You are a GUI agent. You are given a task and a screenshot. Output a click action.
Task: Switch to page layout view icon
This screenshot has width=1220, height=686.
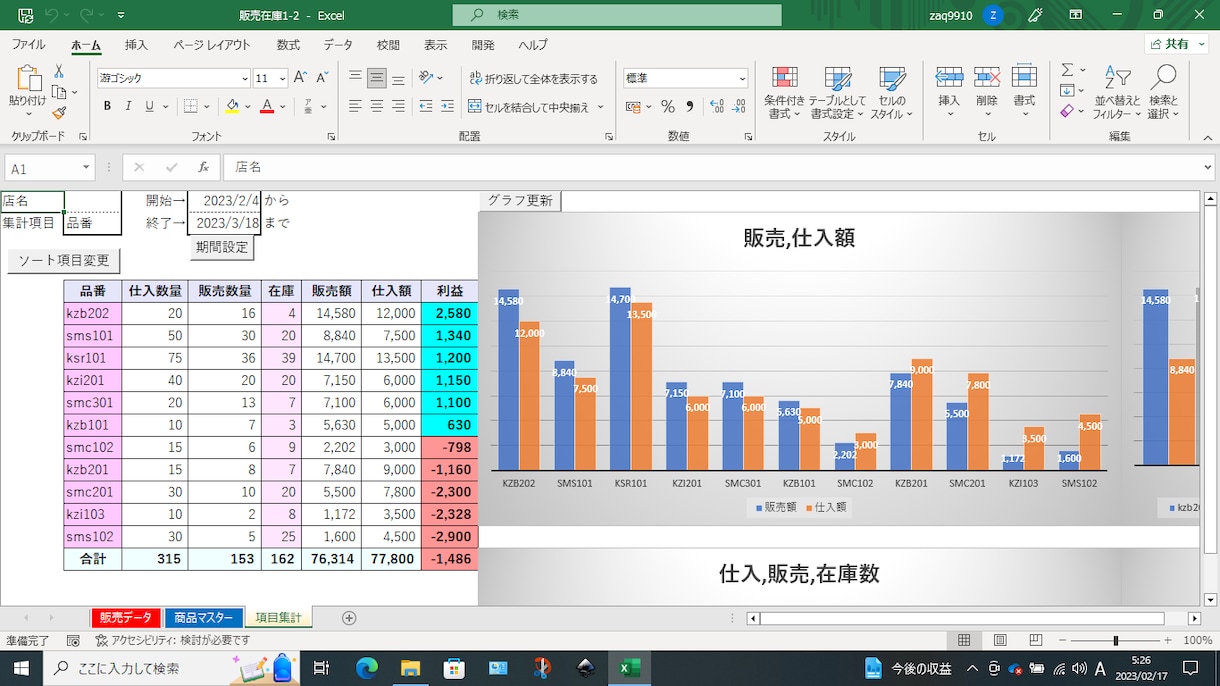(1000, 641)
